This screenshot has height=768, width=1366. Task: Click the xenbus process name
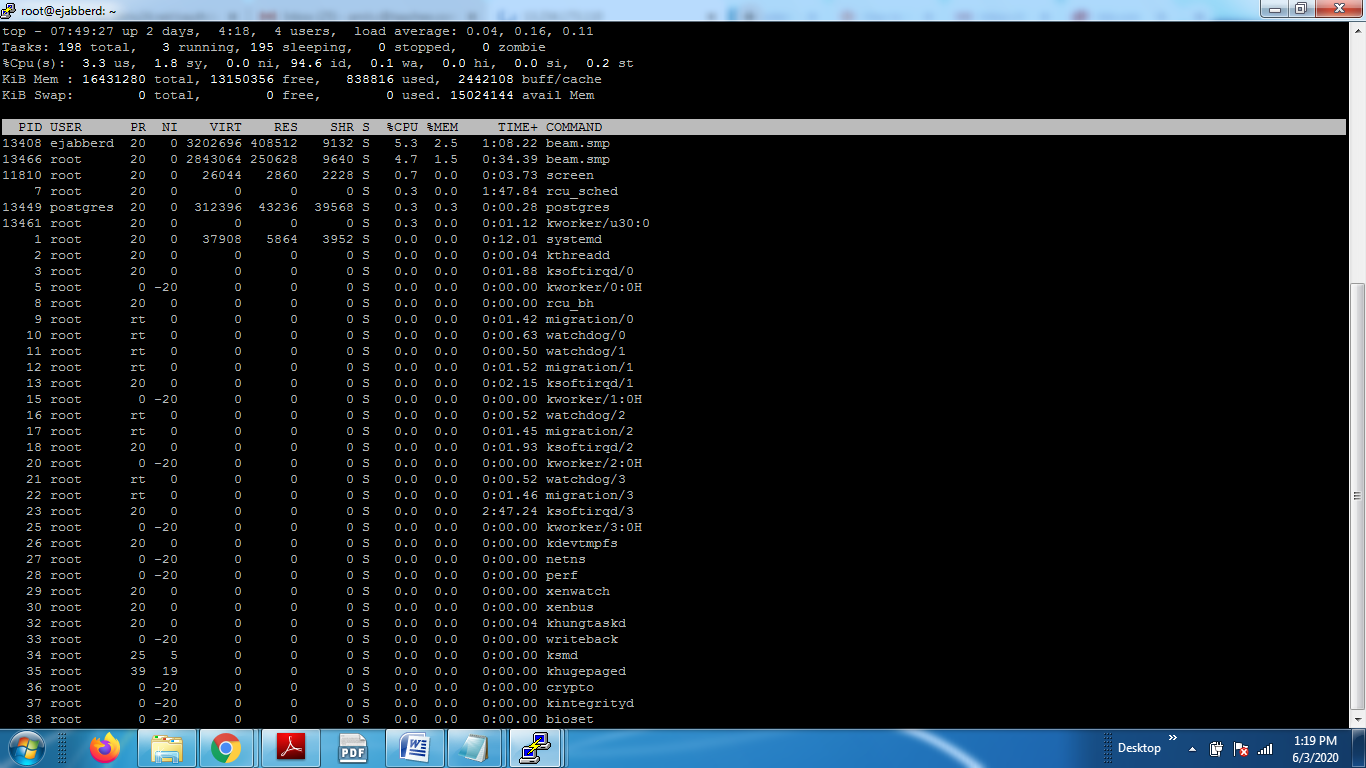(x=570, y=607)
